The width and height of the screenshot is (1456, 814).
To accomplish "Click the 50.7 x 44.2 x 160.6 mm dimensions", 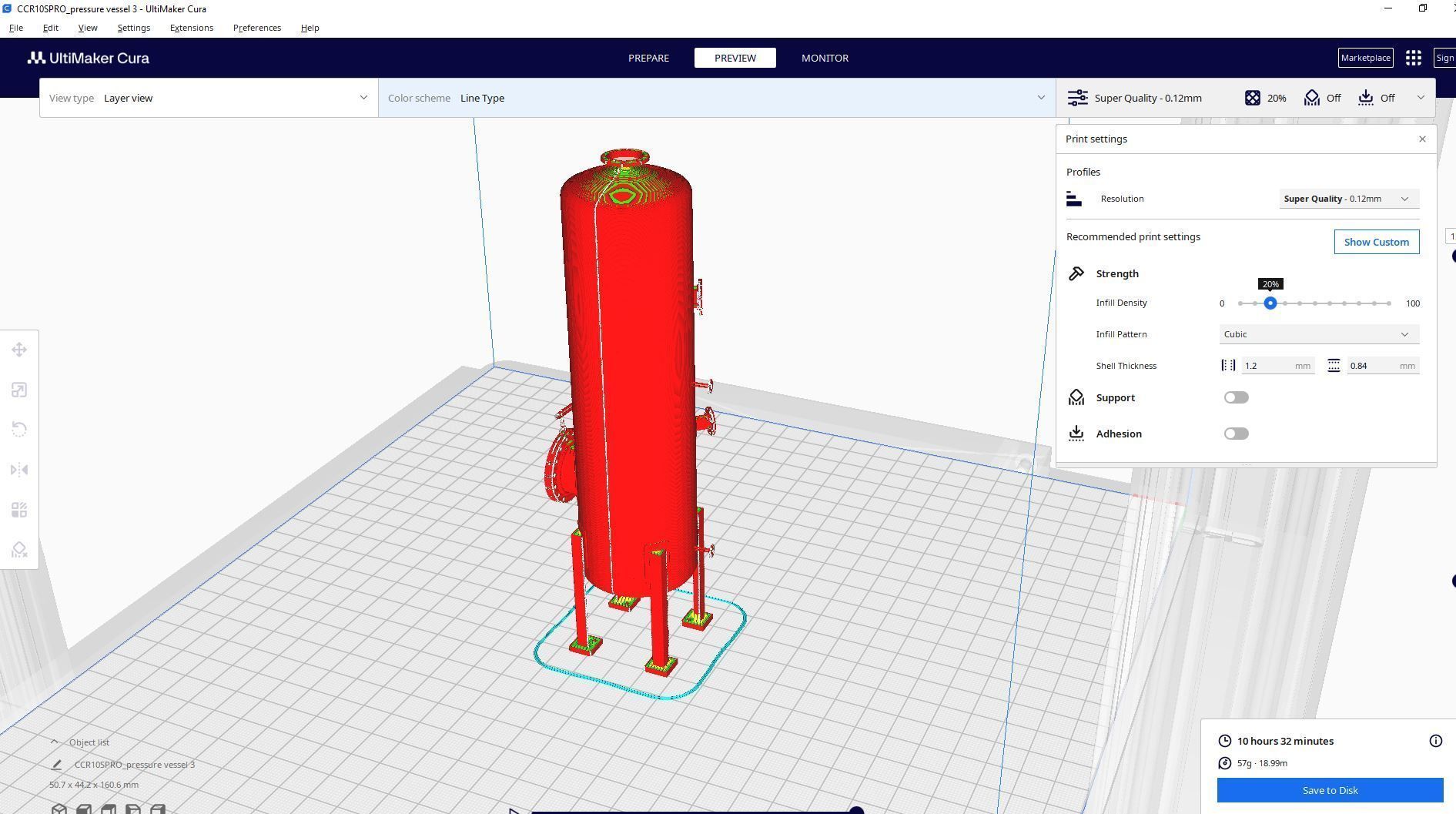I will click(93, 785).
